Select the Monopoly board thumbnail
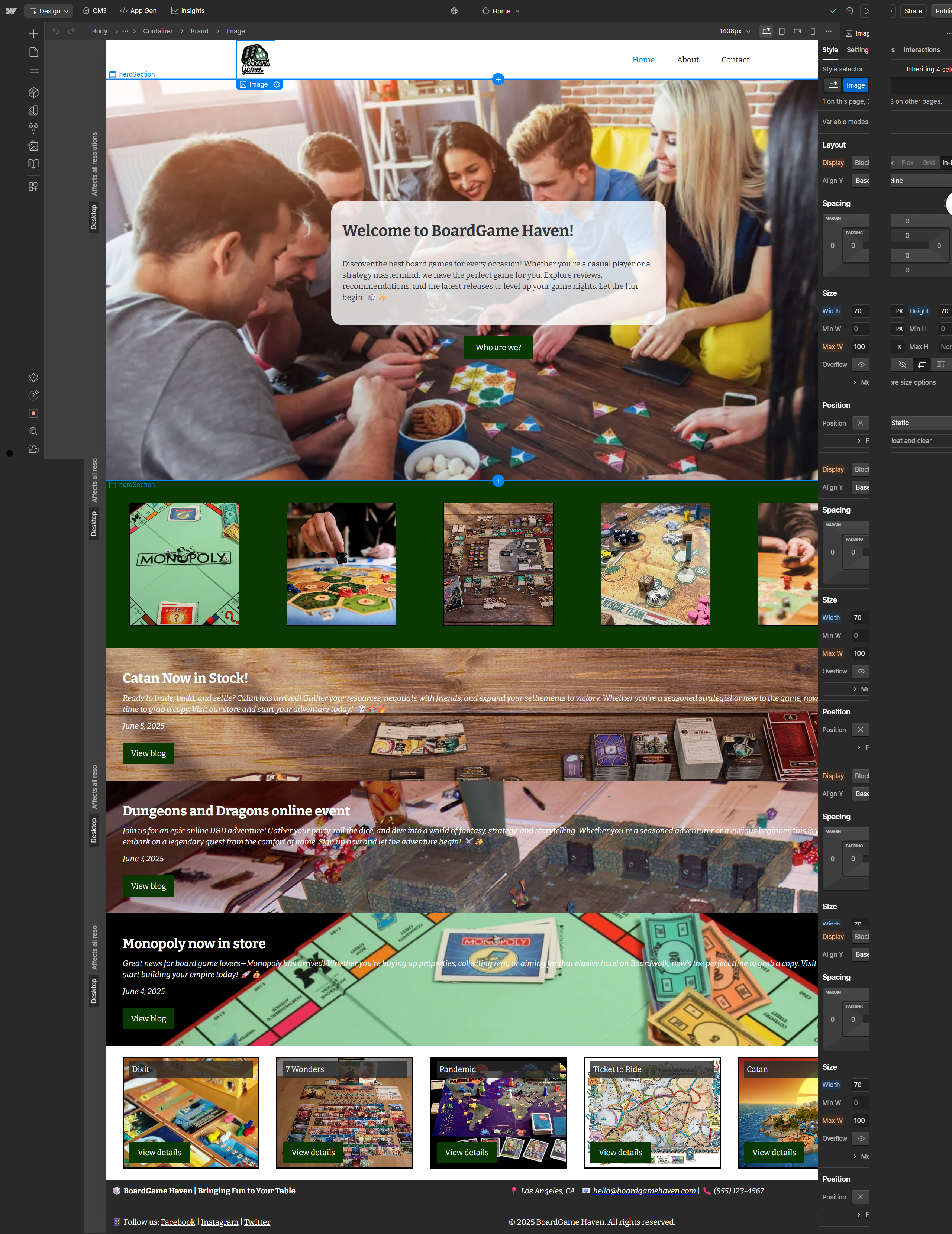This screenshot has width=952, height=1234. (x=184, y=565)
